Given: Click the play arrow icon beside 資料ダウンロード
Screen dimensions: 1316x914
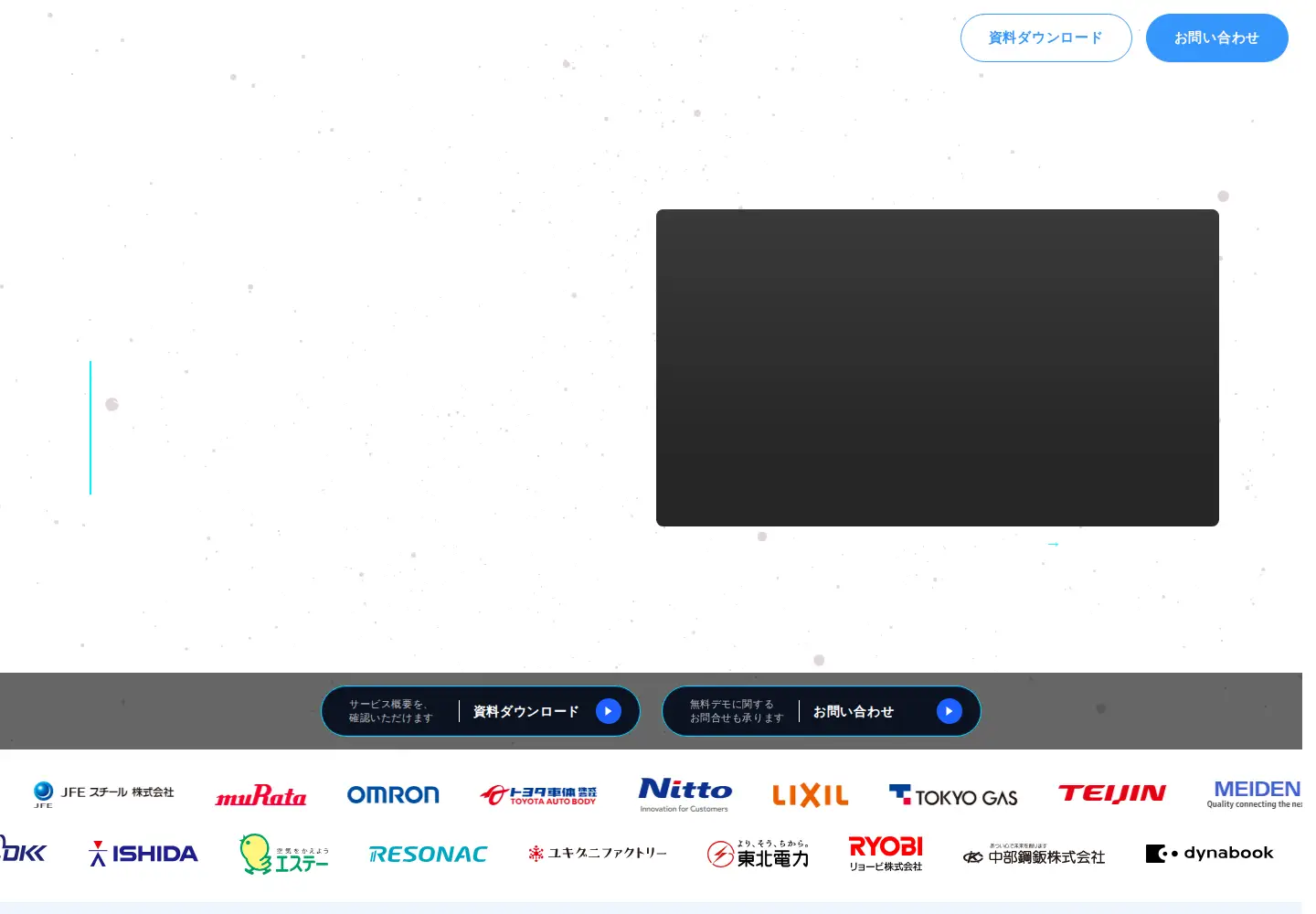Looking at the screenshot, I should pos(609,711).
